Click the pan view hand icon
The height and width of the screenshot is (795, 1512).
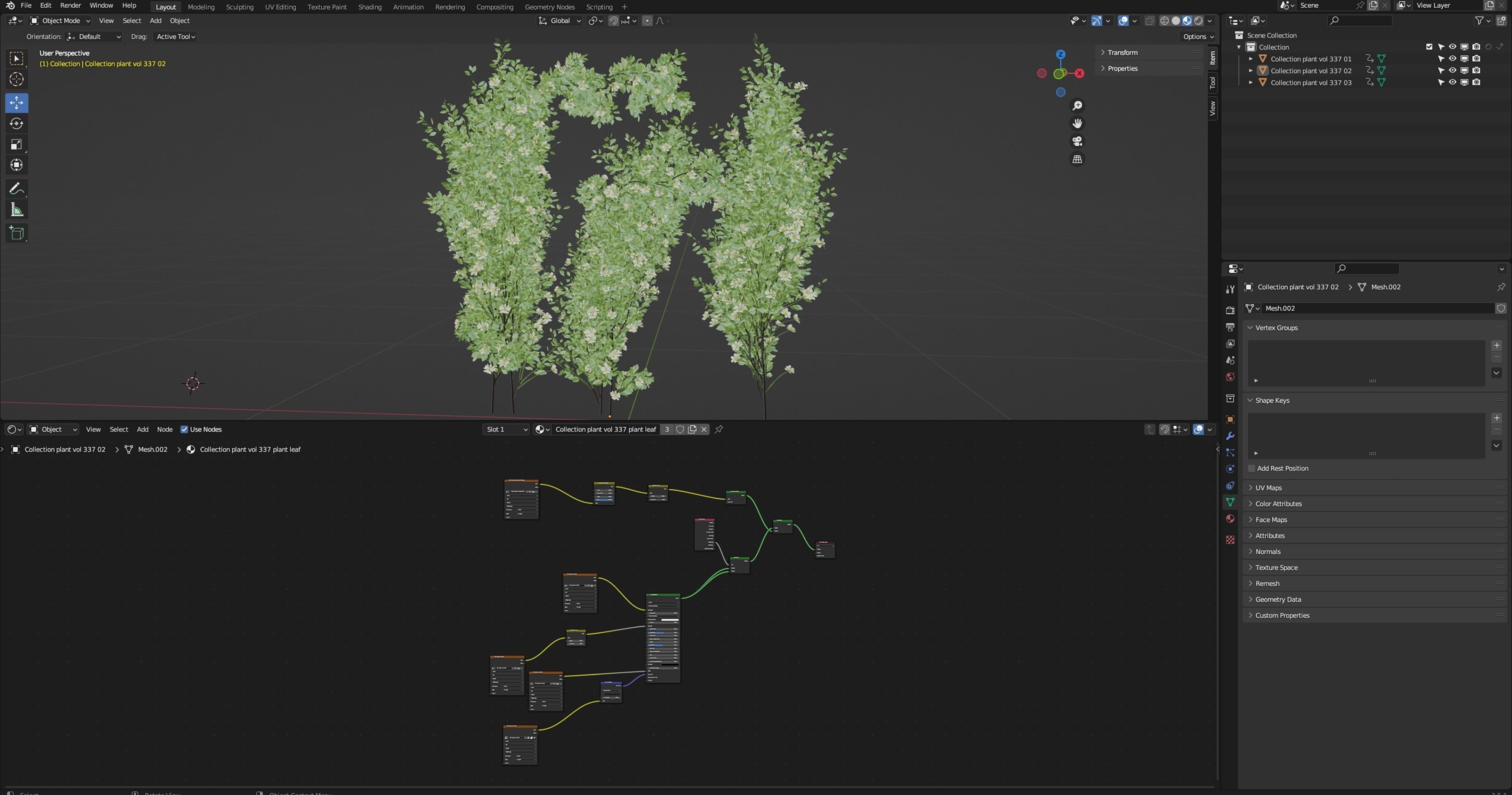coord(1077,123)
